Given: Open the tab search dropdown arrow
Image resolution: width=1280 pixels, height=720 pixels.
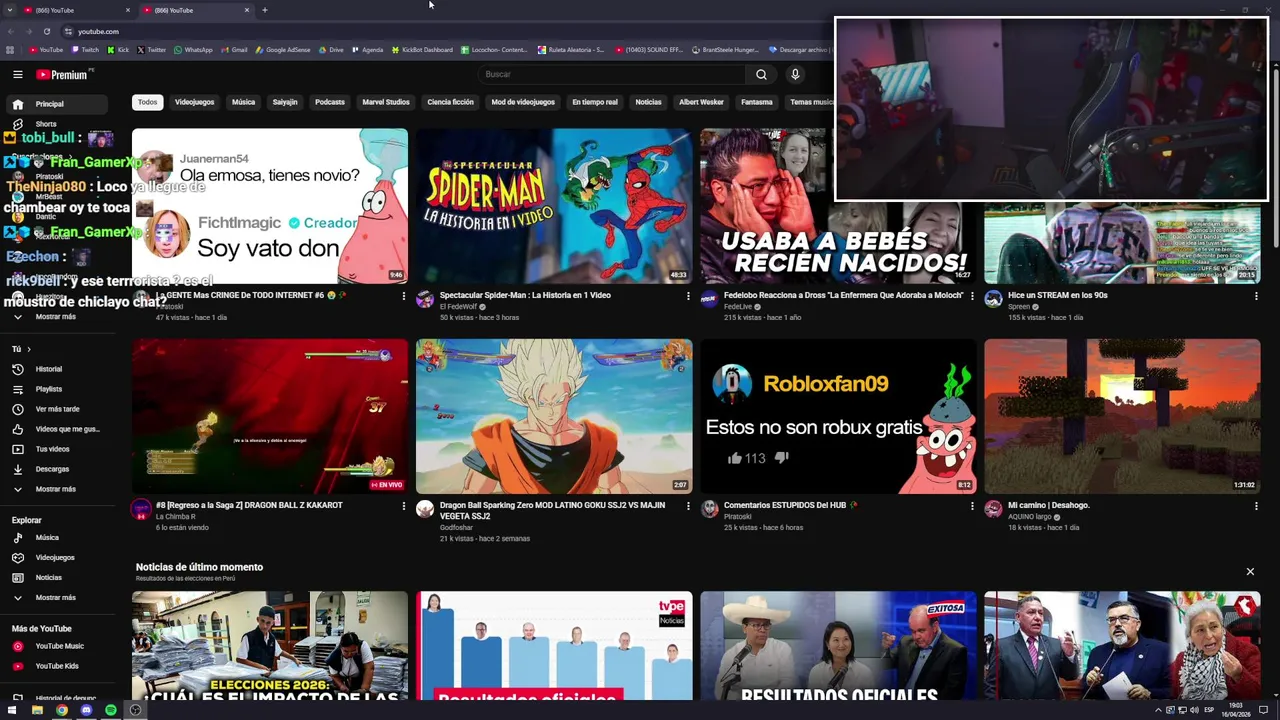Looking at the screenshot, I should [x=8, y=10].
